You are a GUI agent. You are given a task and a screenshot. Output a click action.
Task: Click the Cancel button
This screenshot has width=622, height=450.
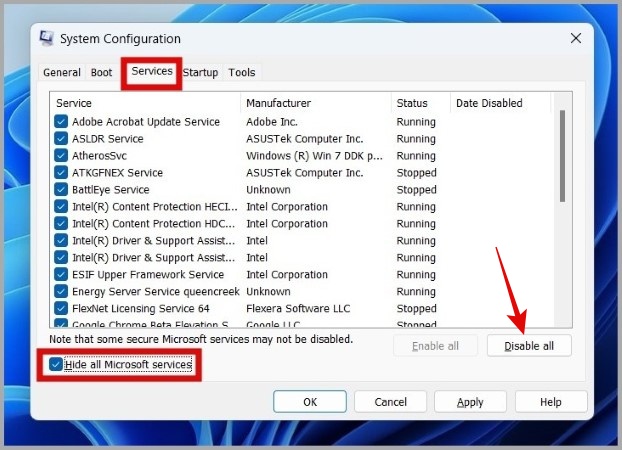click(390, 402)
